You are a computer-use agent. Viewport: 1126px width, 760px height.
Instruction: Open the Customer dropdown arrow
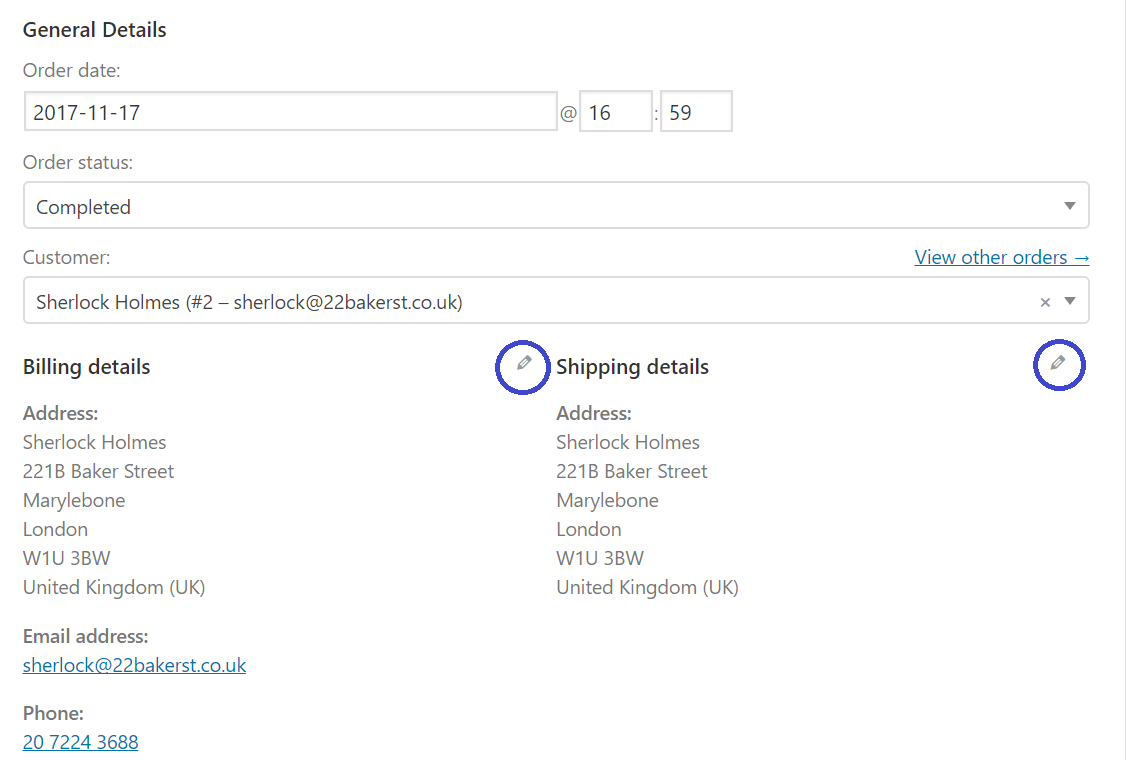click(x=1070, y=301)
